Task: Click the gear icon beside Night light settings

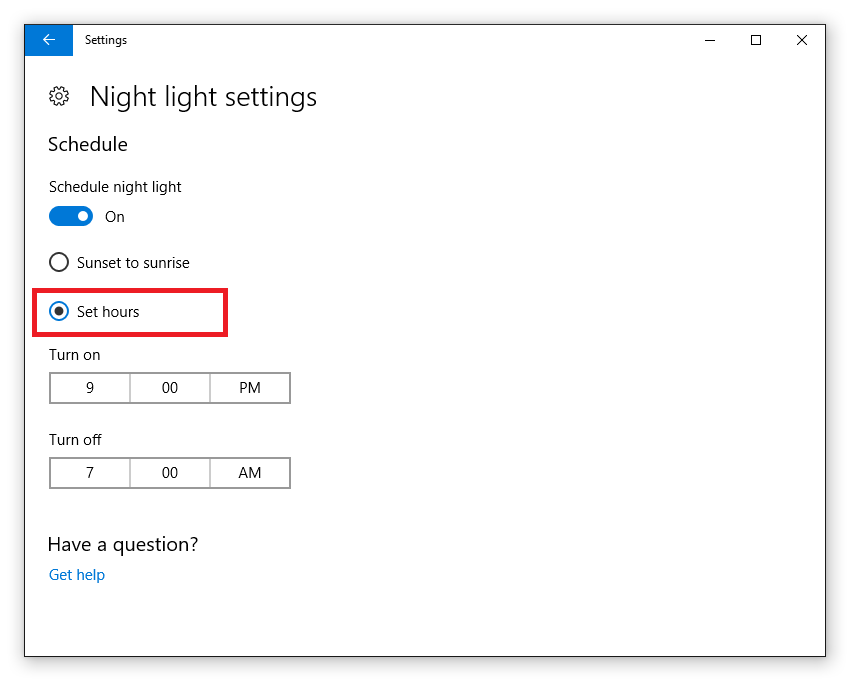Action: 59,97
